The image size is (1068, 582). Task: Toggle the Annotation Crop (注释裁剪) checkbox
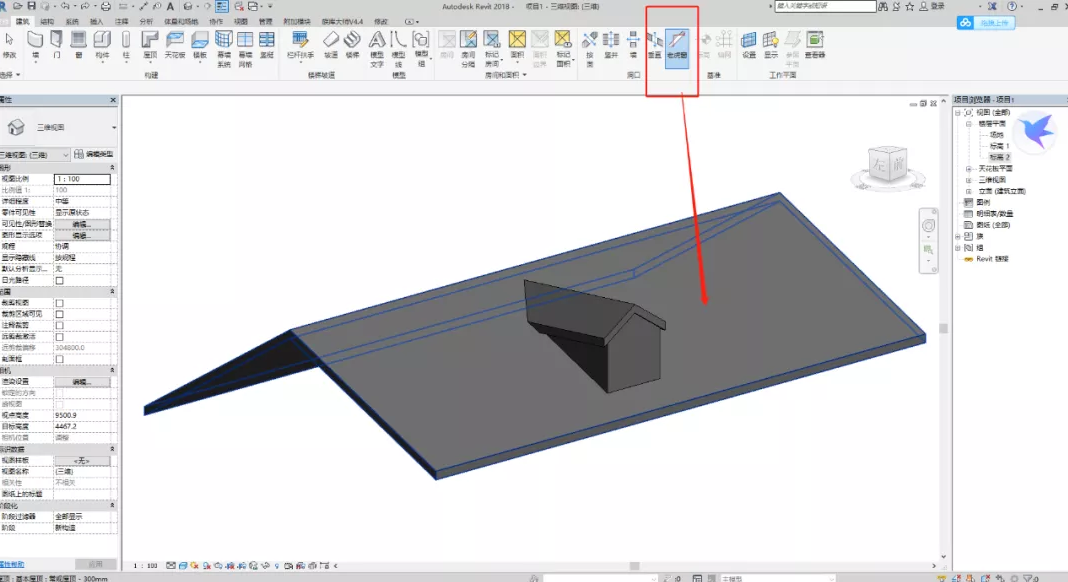[x=59, y=325]
